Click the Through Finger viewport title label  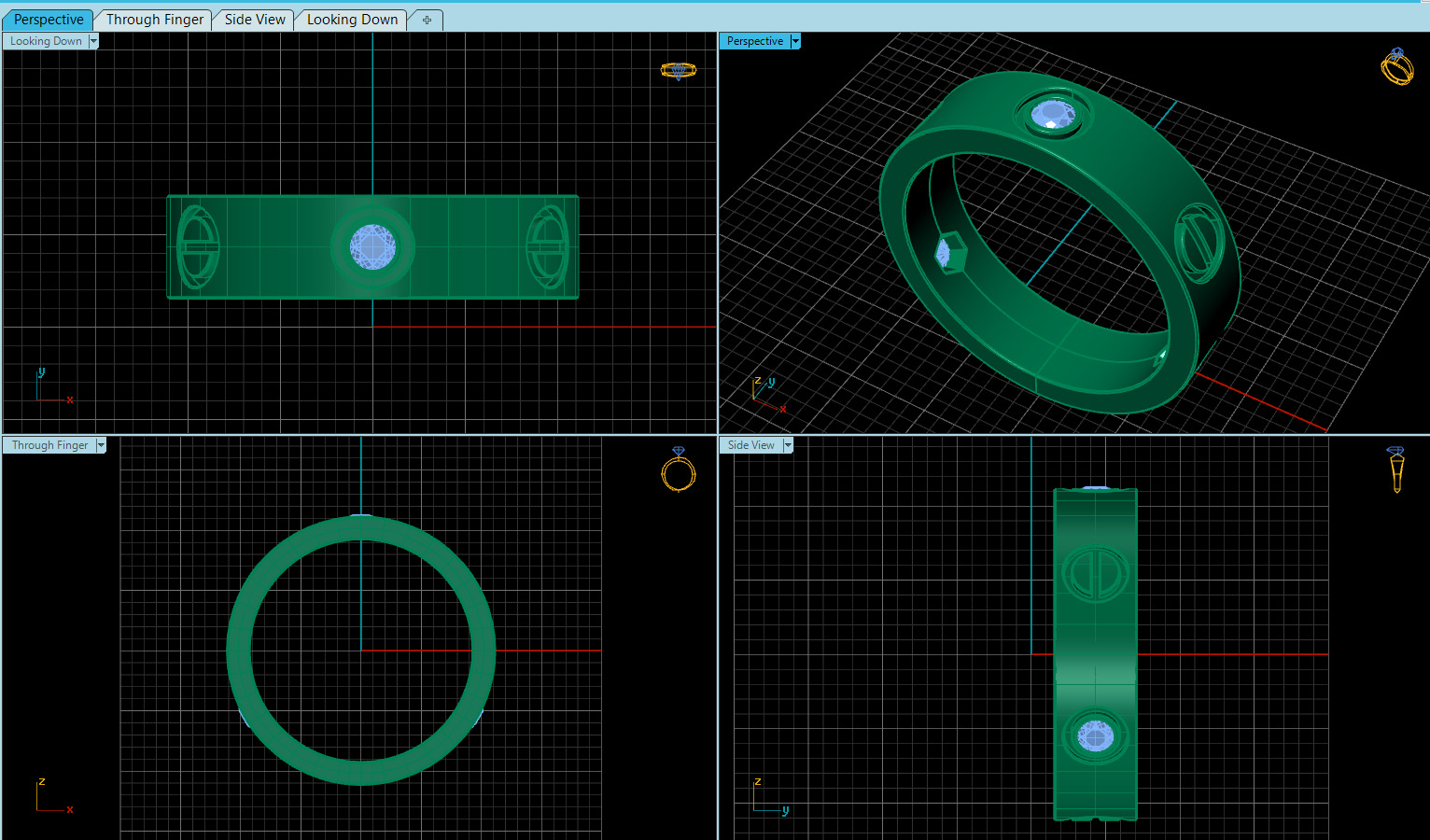(x=49, y=445)
